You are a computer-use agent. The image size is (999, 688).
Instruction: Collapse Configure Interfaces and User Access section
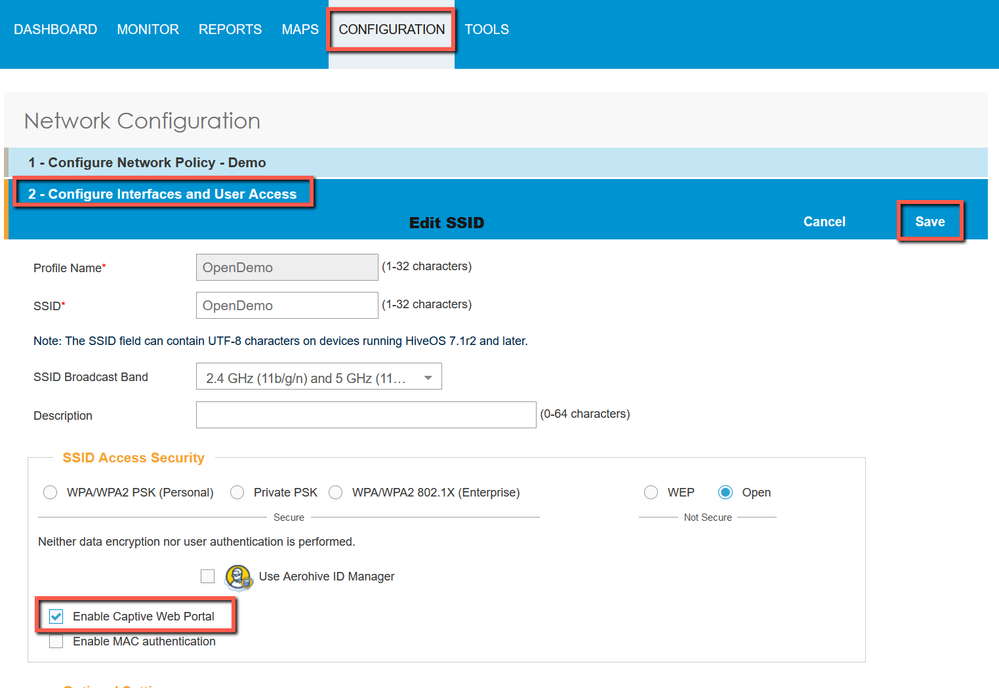[162, 194]
